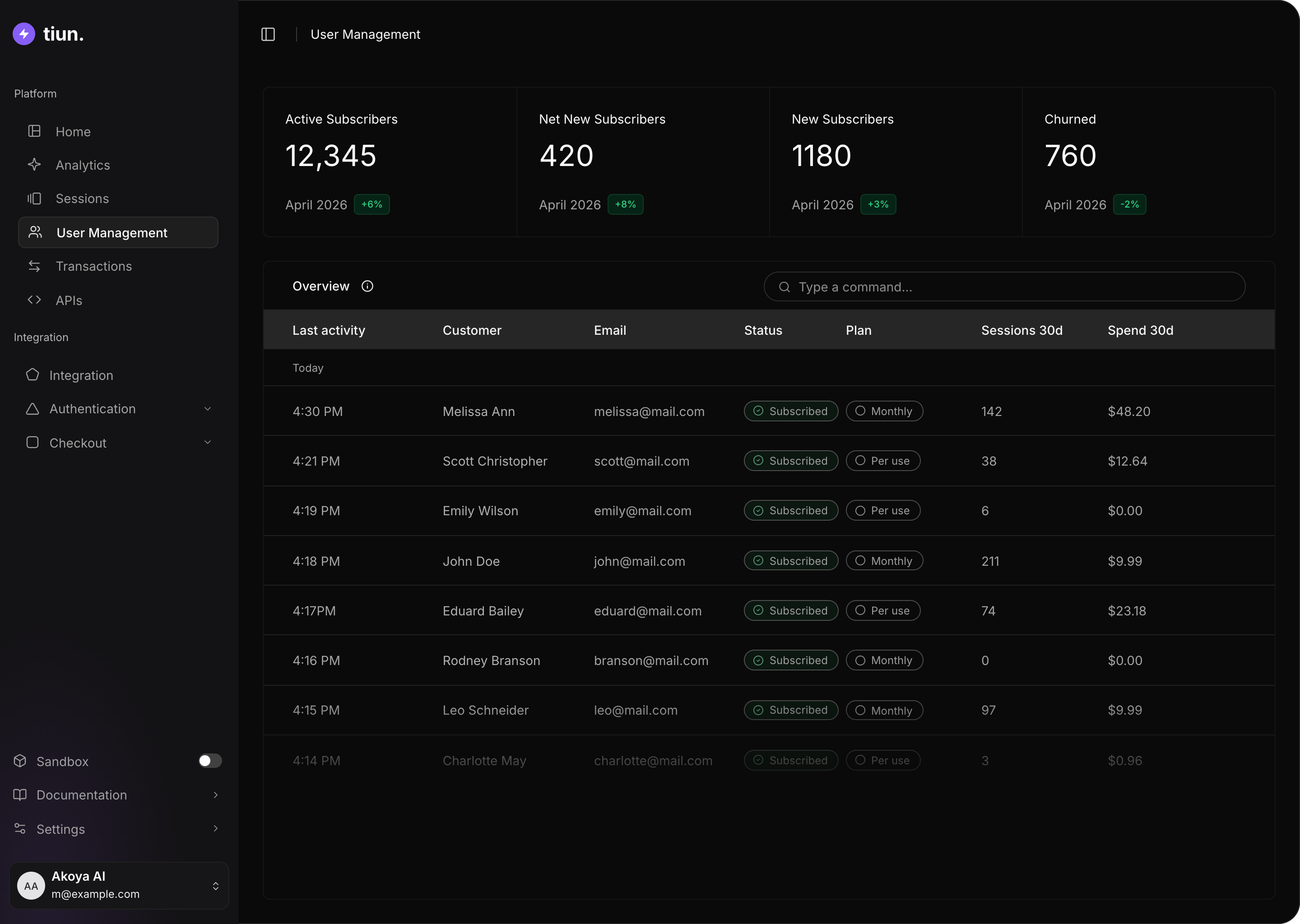The height and width of the screenshot is (924, 1300).
Task: Click the tiun lightning bolt logo
Action: pyautogui.click(x=24, y=34)
